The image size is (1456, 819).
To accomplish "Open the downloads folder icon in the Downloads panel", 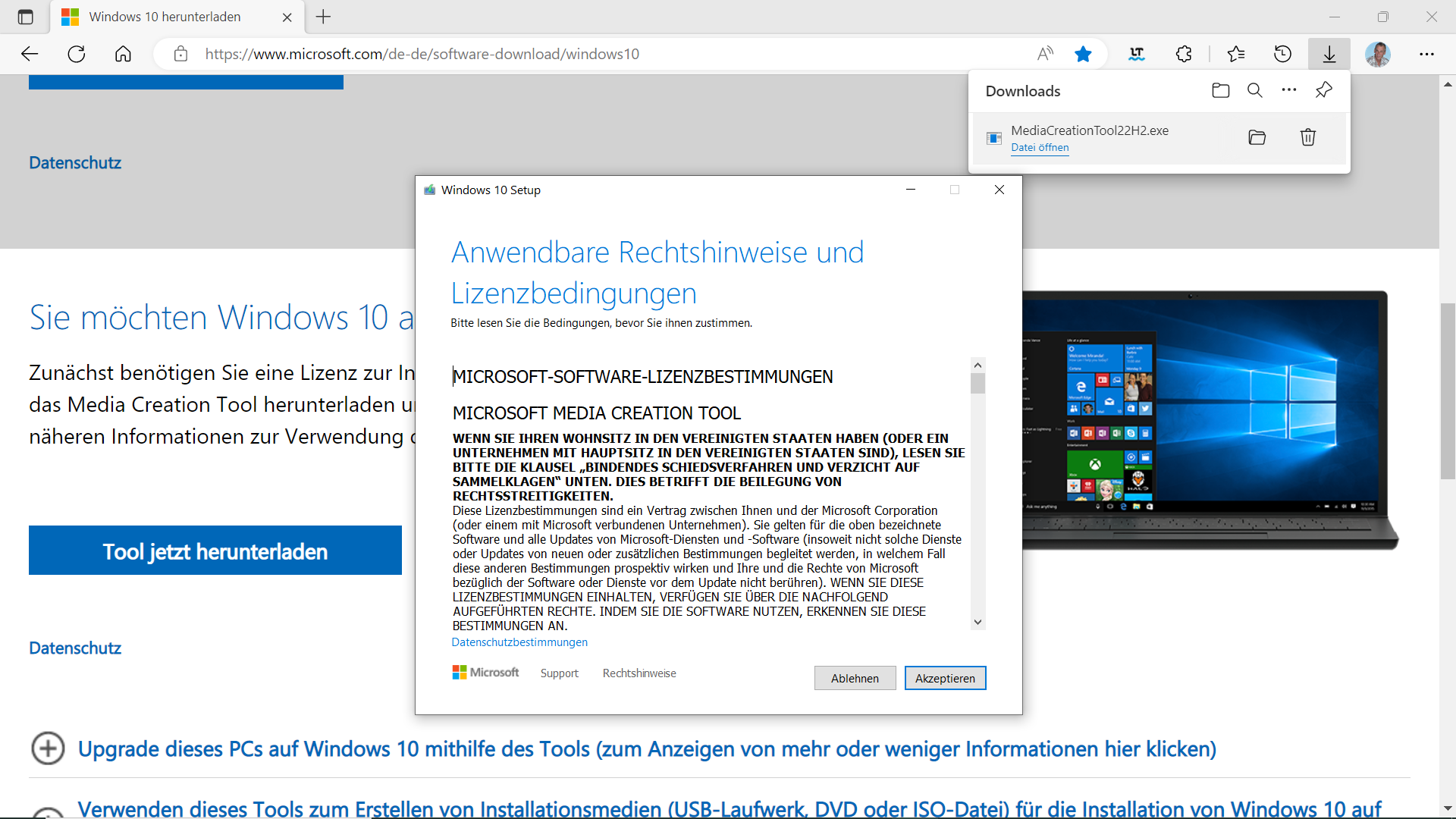I will pyautogui.click(x=1220, y=91).
